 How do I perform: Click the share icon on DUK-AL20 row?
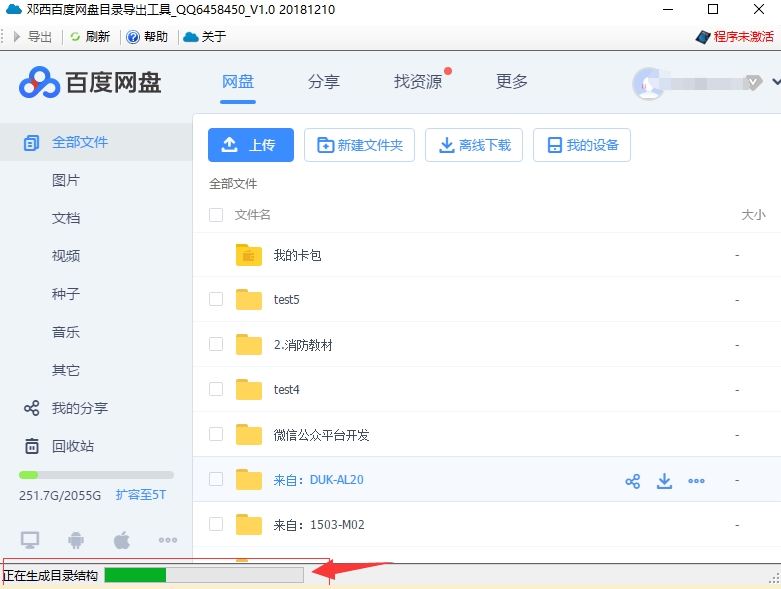click(x=632, y=481)
